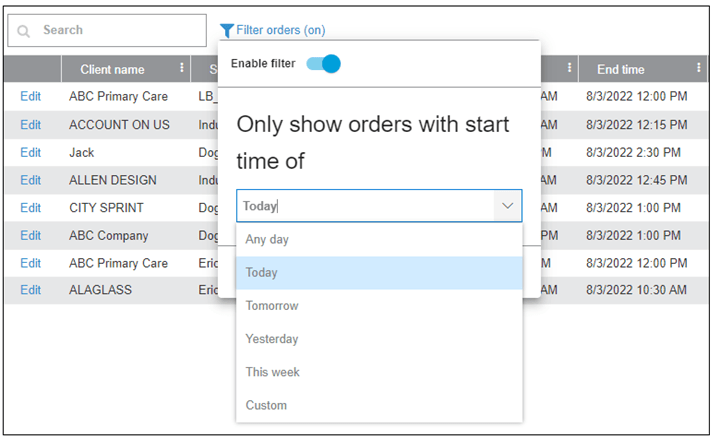Open End time column options menu
Screen dimensions: 720x439
697,69
